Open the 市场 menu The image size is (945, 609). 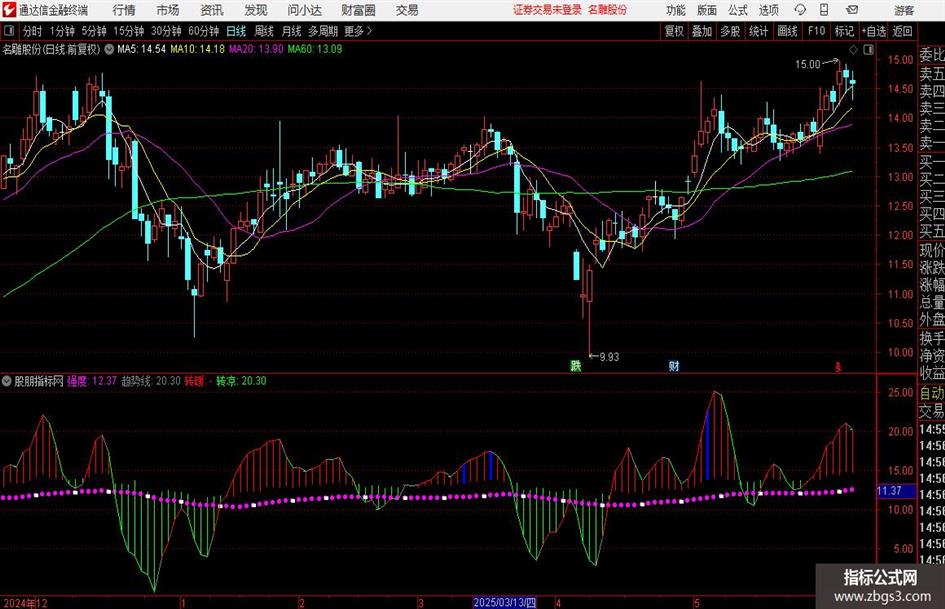pos(168,10)
